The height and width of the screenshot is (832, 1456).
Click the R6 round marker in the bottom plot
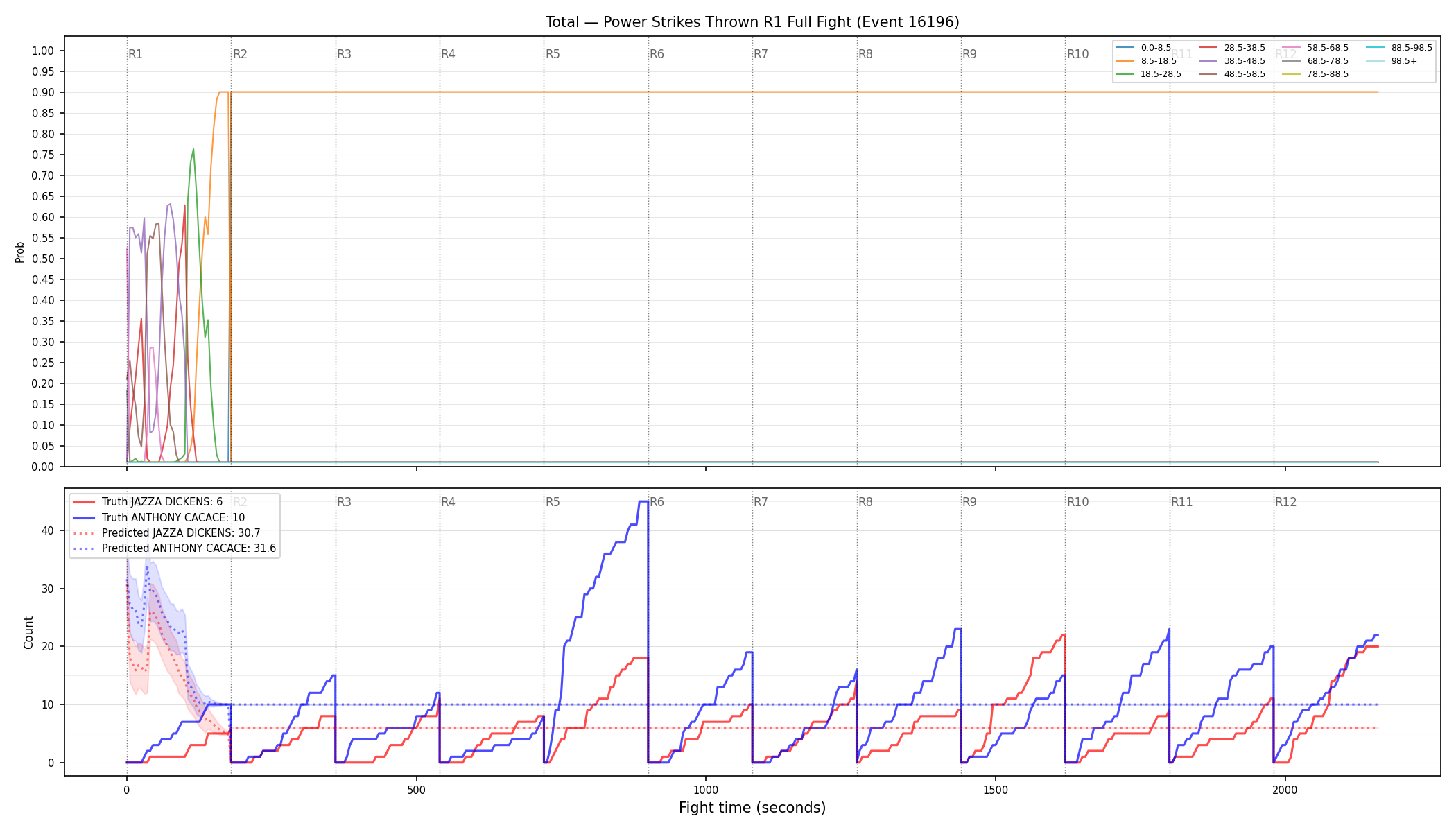pyautogui.click(x=657, y=502)
